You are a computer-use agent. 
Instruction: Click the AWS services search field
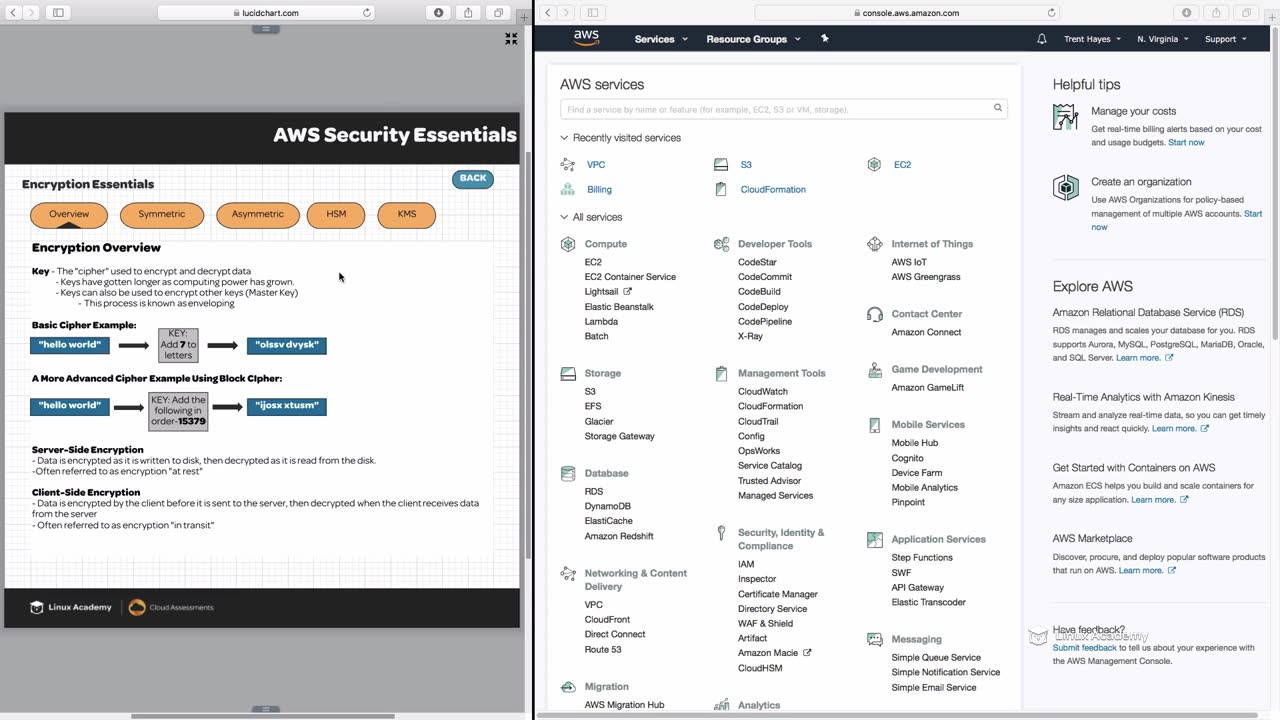click(x=784, y=109)
